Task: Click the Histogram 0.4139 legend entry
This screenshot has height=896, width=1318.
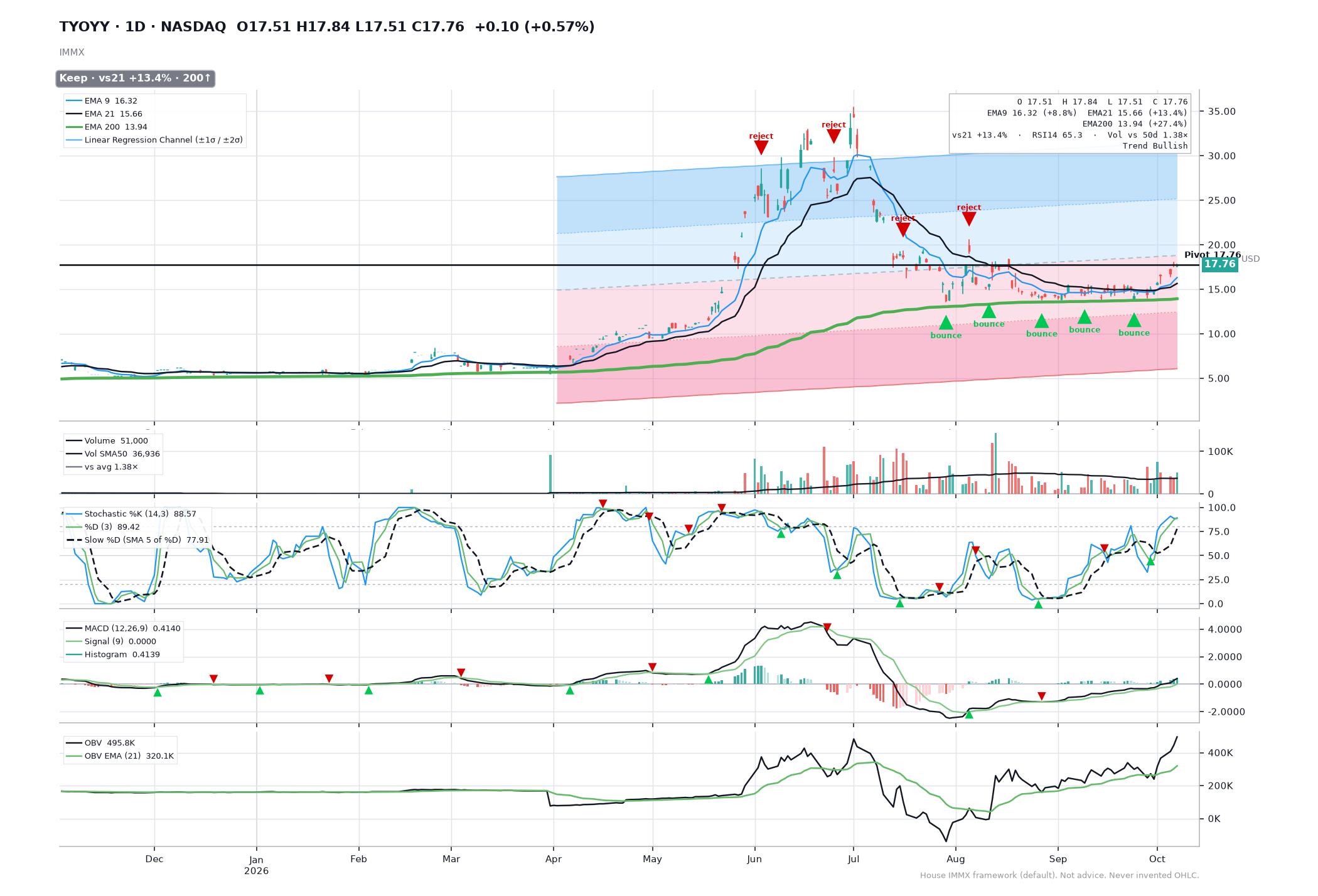Action: click(112, 655)
